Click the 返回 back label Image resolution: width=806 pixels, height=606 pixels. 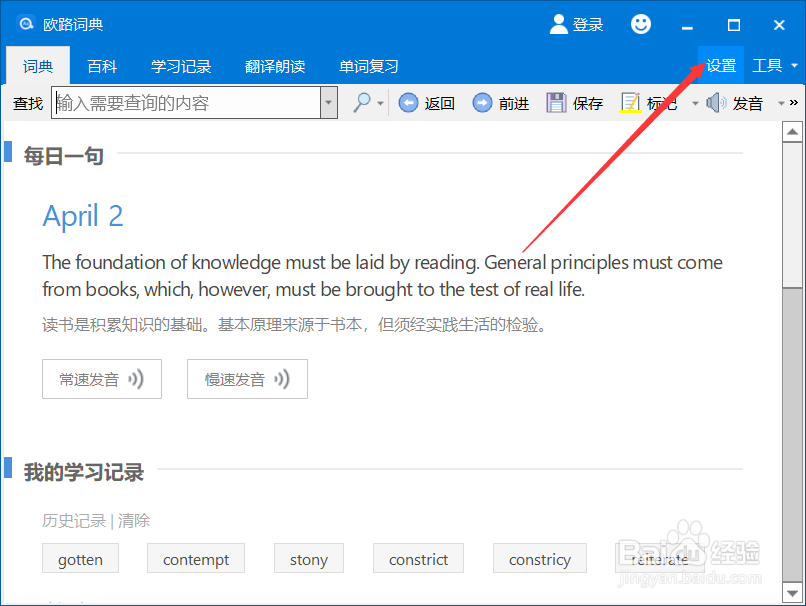coord(439,103)
